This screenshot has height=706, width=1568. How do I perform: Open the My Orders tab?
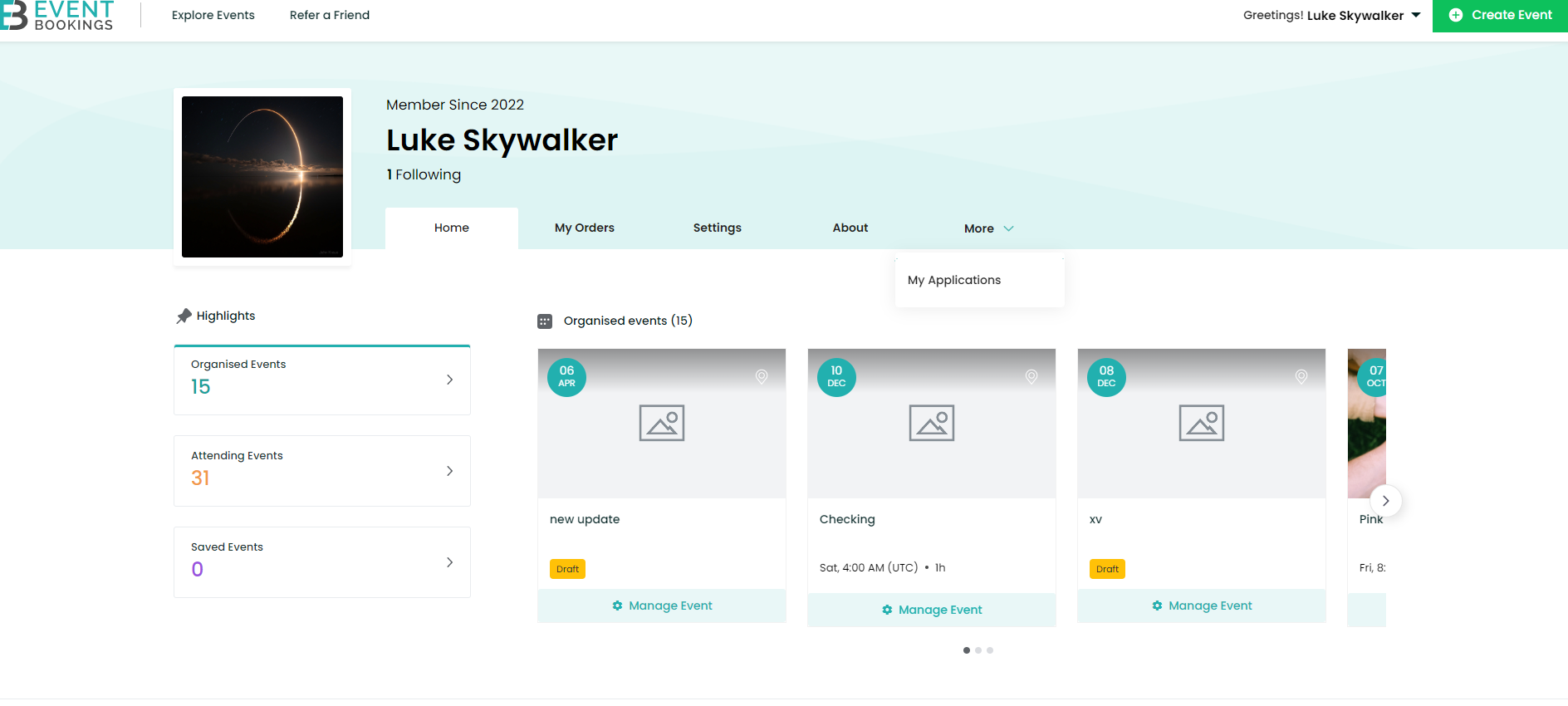pos(584,228)
